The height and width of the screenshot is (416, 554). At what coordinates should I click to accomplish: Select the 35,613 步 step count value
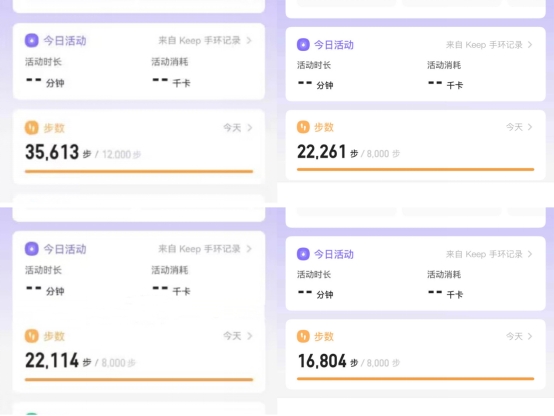point(58,152)
